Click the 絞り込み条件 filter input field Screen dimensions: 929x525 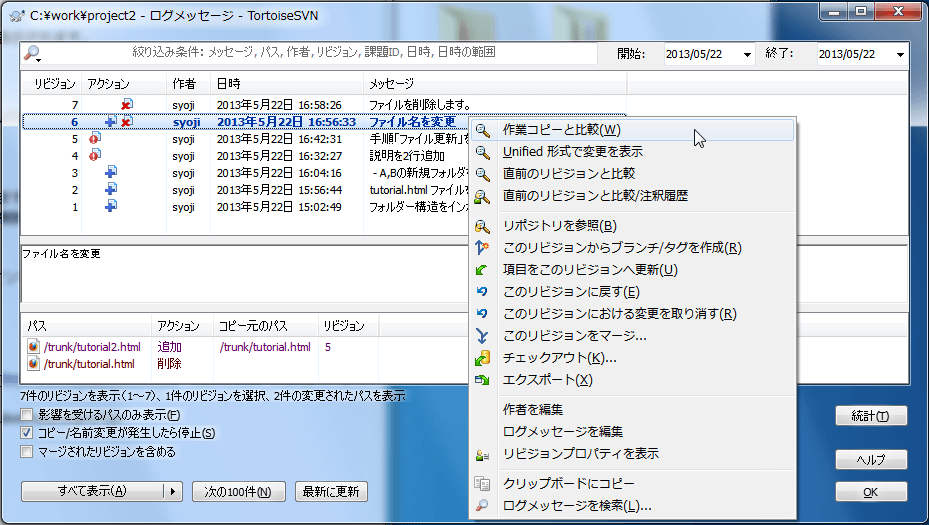pos(320,53)
